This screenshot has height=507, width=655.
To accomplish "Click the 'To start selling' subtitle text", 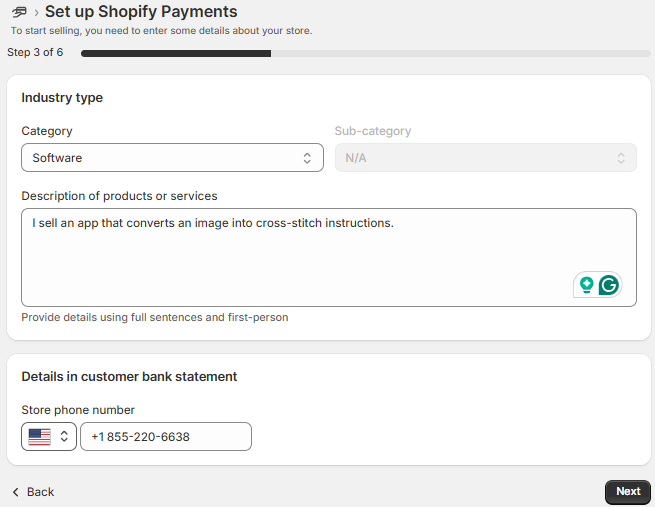I will 161,31.
